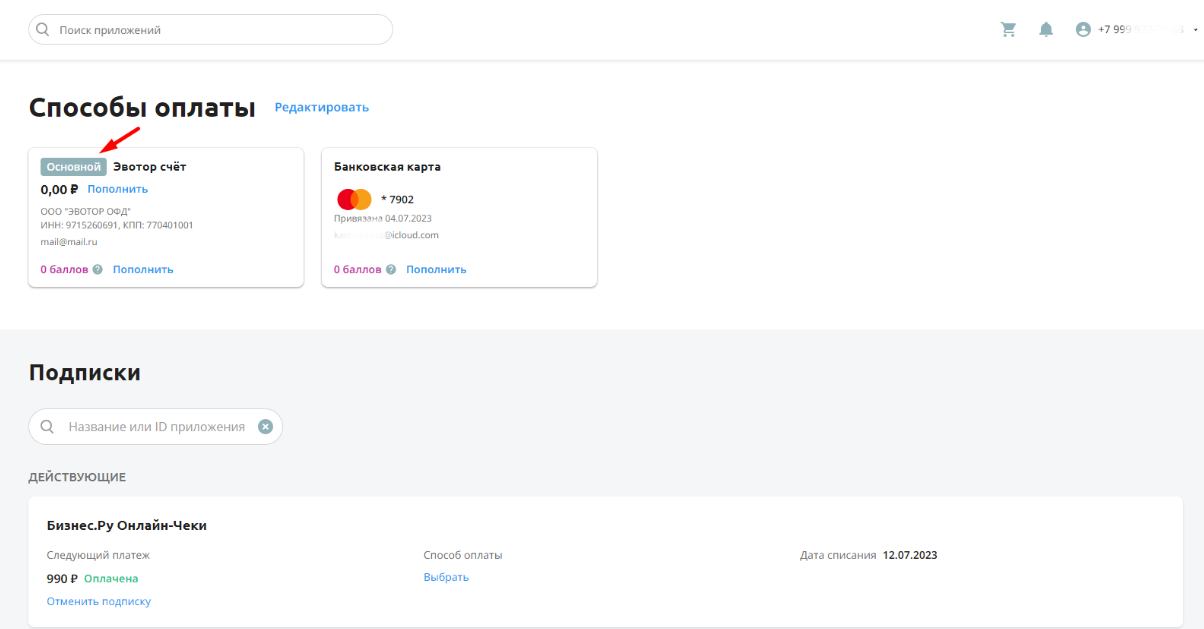
Task: Click the 'Привязана 04.07.2023' text
Action: pyautogui.click(x=383, y=218)
